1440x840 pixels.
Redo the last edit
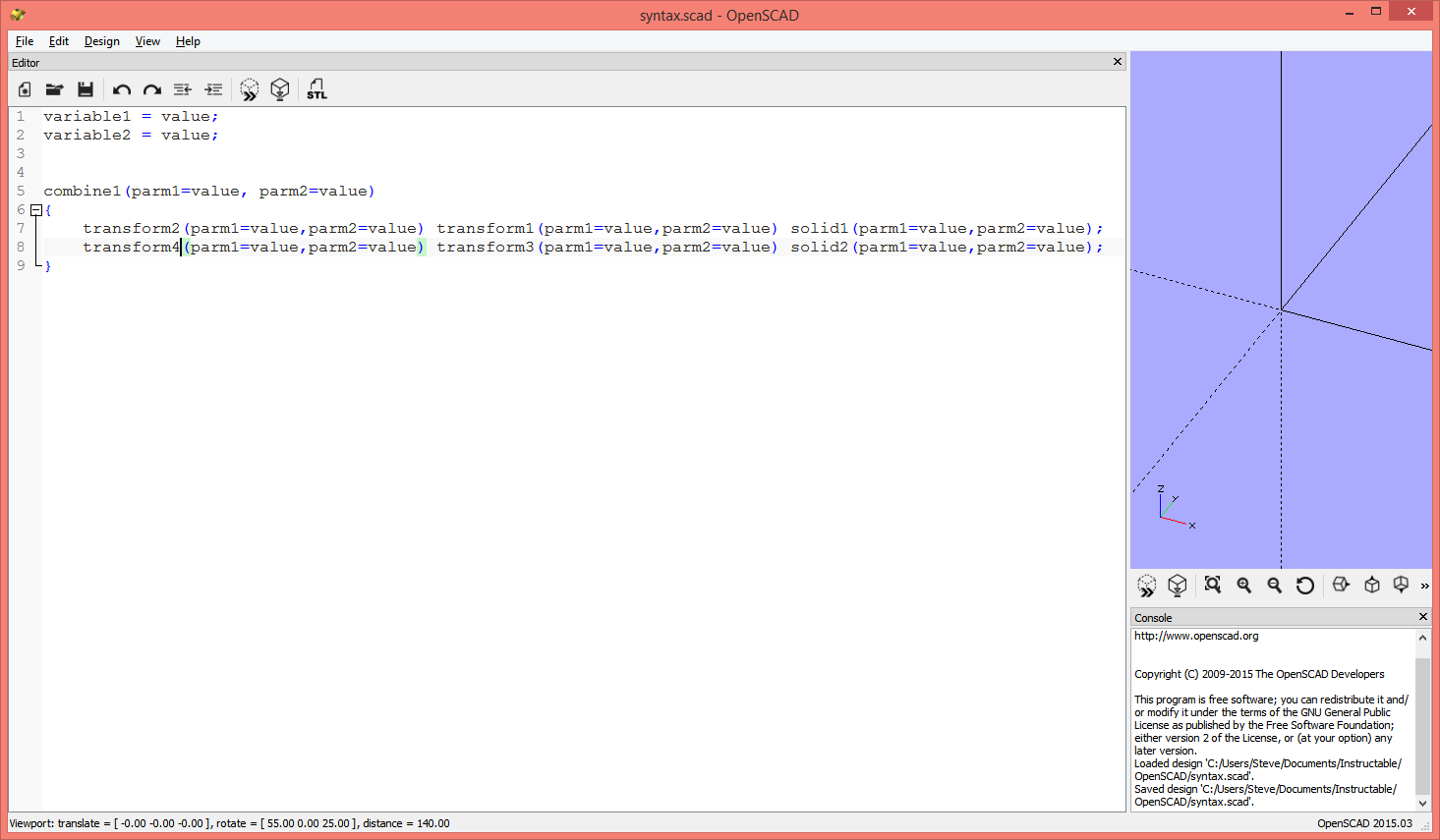pos(152,89)
